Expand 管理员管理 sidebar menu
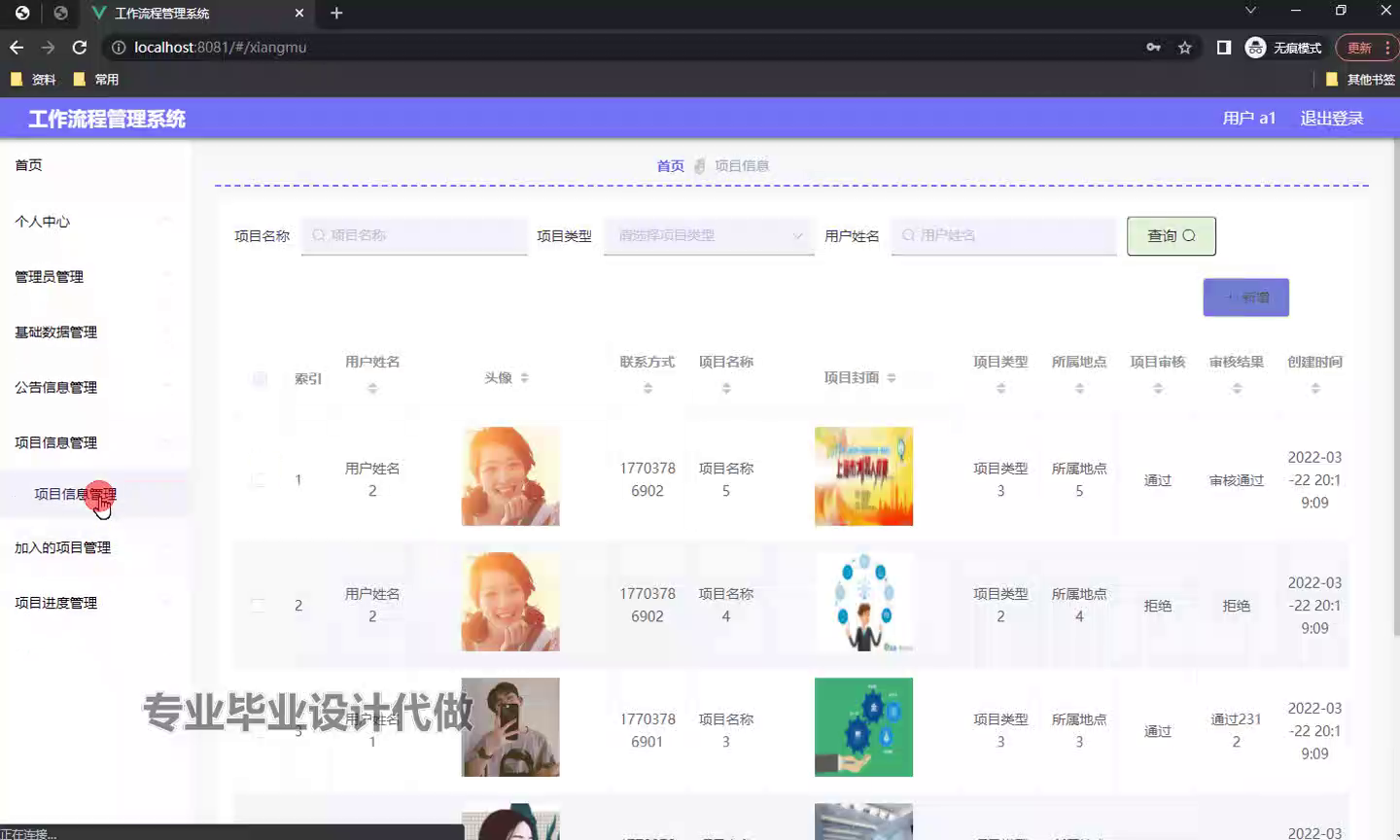 94,276
